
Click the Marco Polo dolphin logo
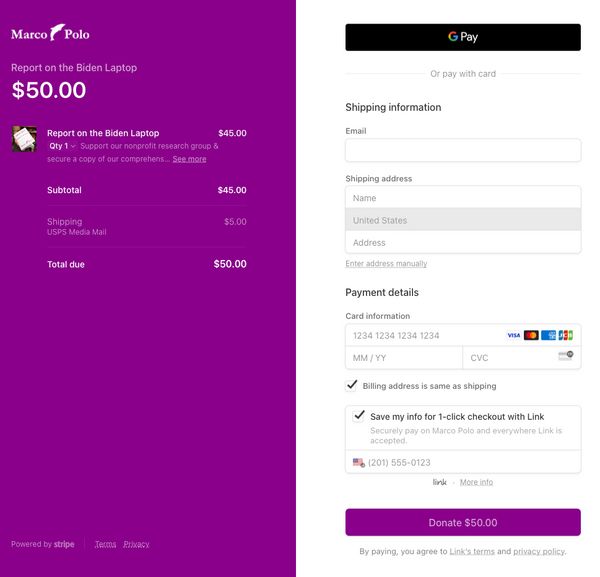50,33
